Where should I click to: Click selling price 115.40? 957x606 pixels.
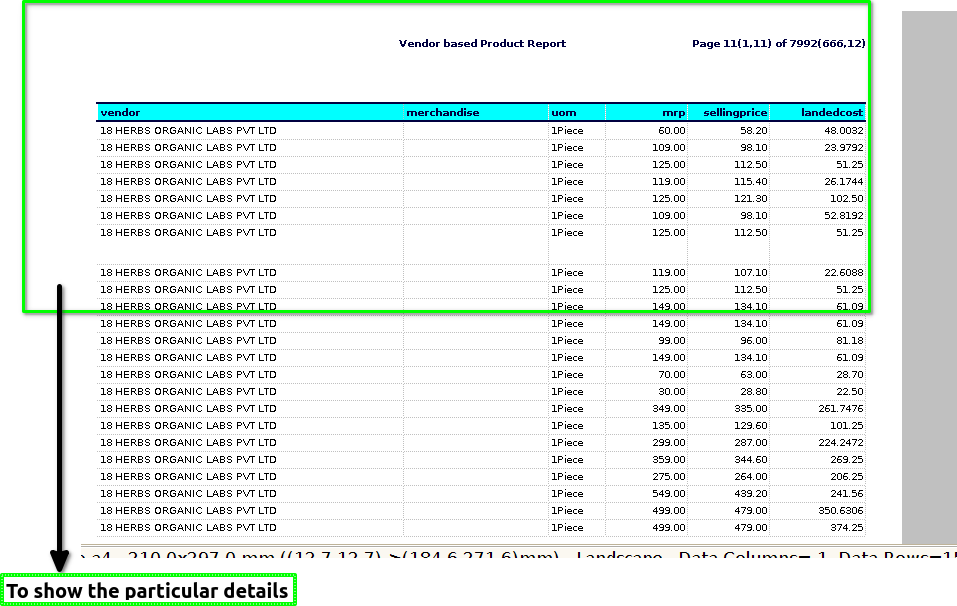coord(751,182)
